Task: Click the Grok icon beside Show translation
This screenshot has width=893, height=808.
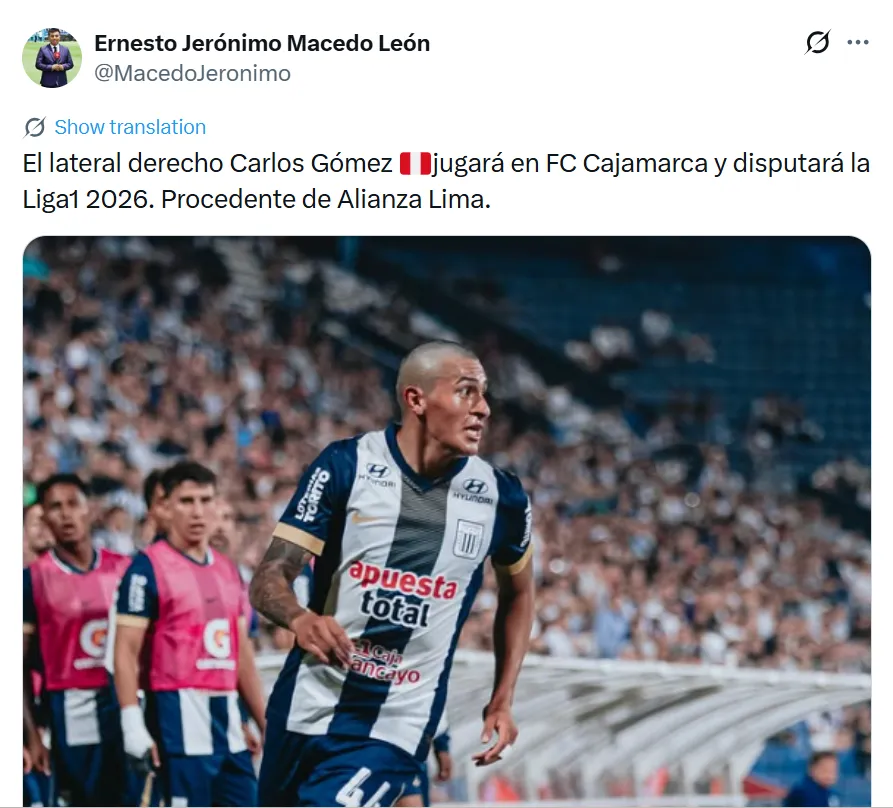Action: [34, 127]
